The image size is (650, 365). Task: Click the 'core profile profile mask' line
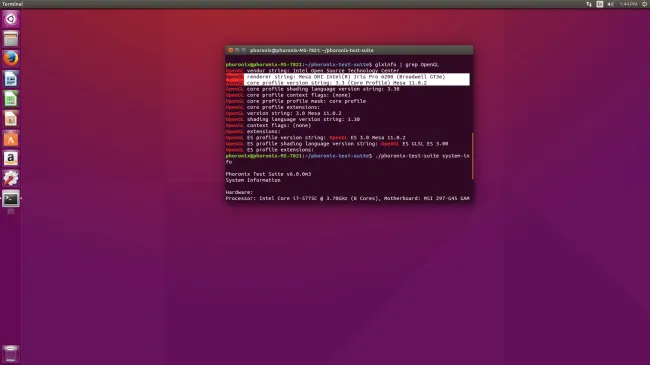coord(296,101)
